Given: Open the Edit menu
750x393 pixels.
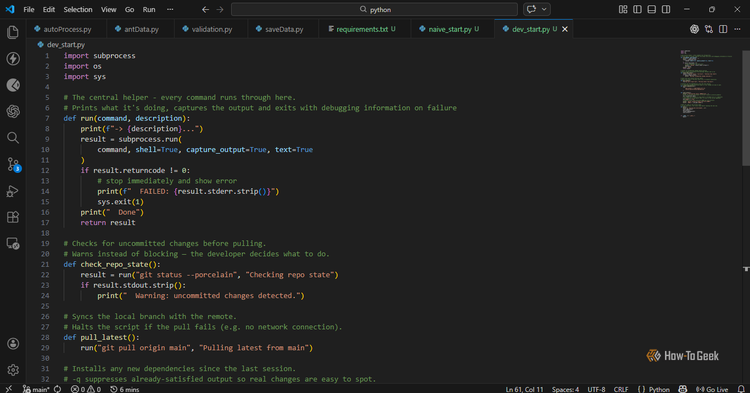Looking at the screenshot, I should pos(49,9).
